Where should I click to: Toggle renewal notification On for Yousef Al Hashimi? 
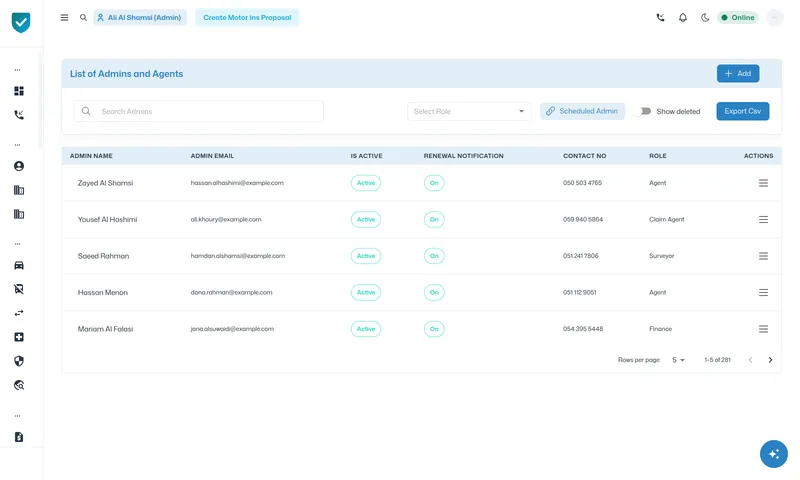(x=434, y=219)
